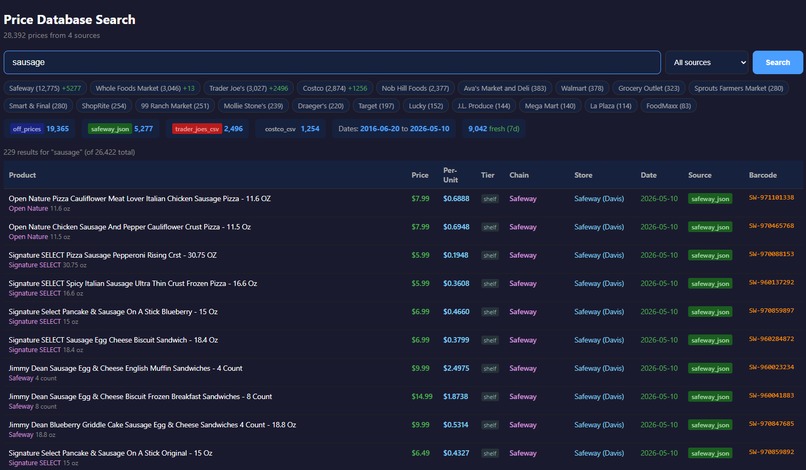The height and width of the screenshot is (470, 806).
Task: Click the $6.49 price cell
Action: (x=420, y=453)
